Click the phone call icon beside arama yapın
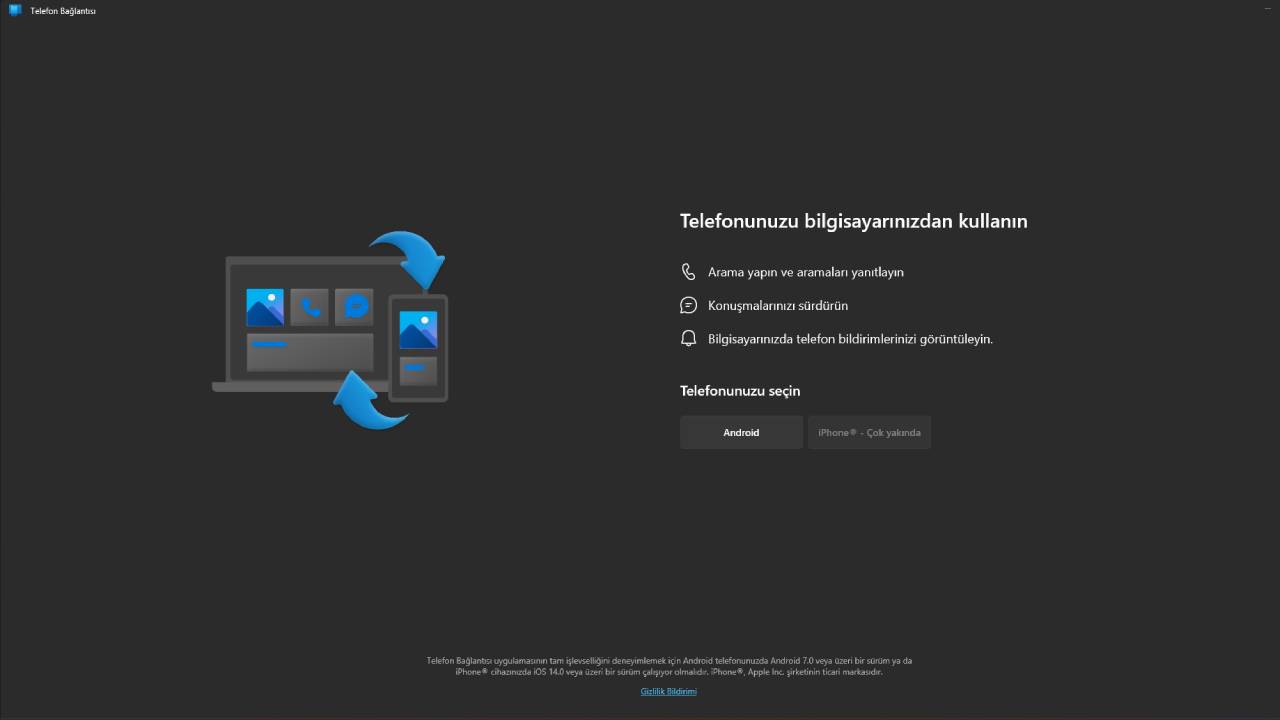 [688, 271]
